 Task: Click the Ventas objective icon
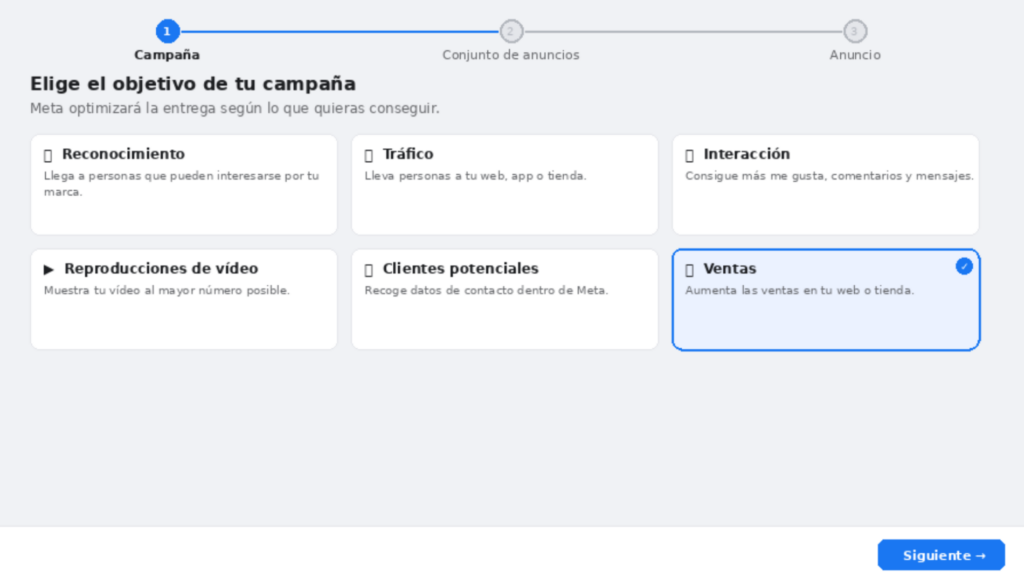tap(689, 270)
